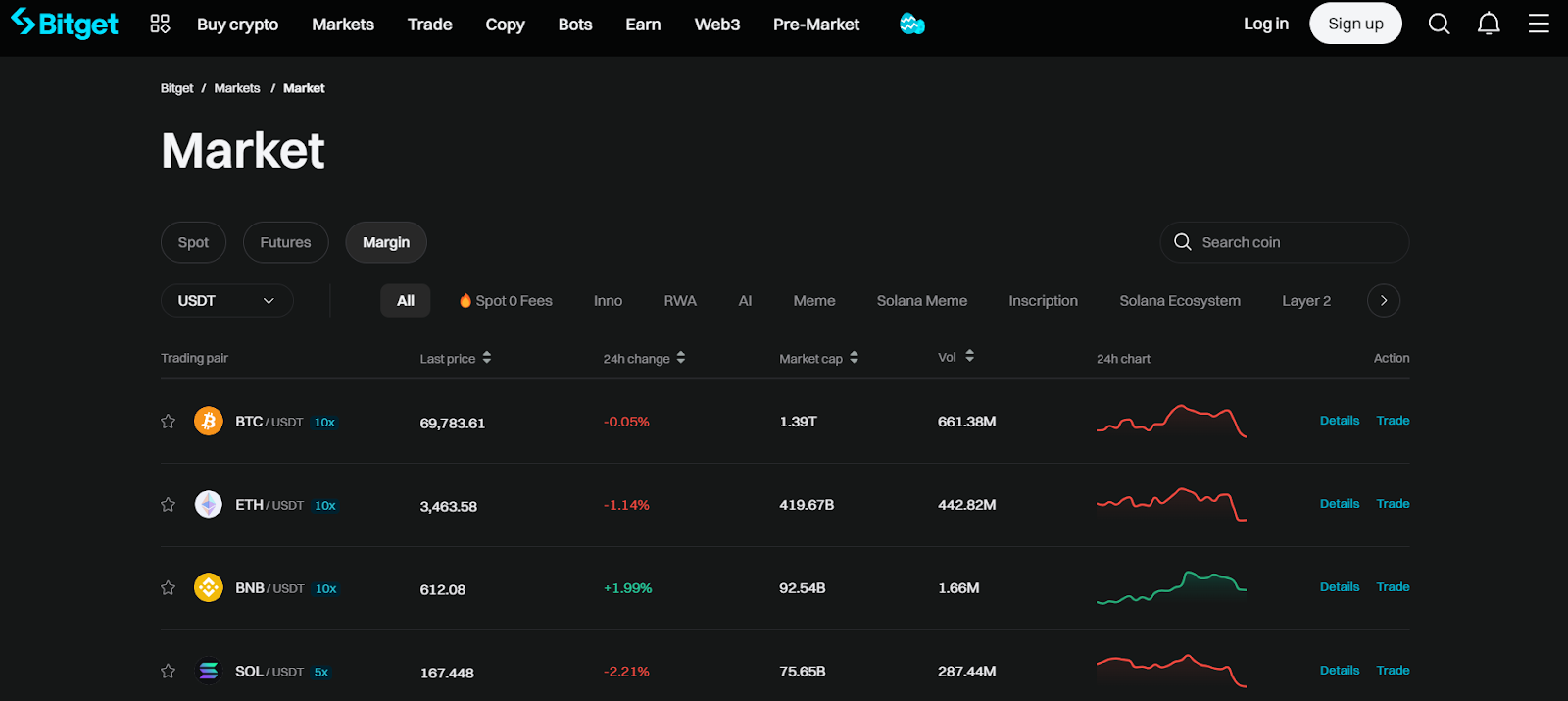Viewport: 1568px width, 701px height.
Task: Click the BNB coin icon
Action: click(x=209, y=588)
